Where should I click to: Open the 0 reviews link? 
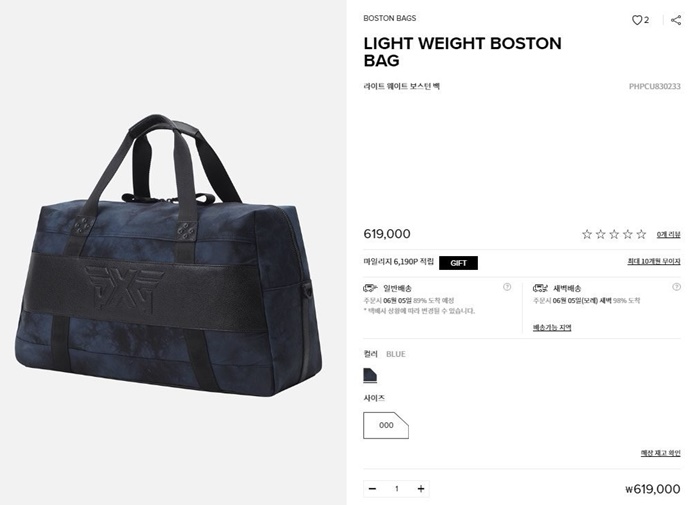(x=668, y=234)
